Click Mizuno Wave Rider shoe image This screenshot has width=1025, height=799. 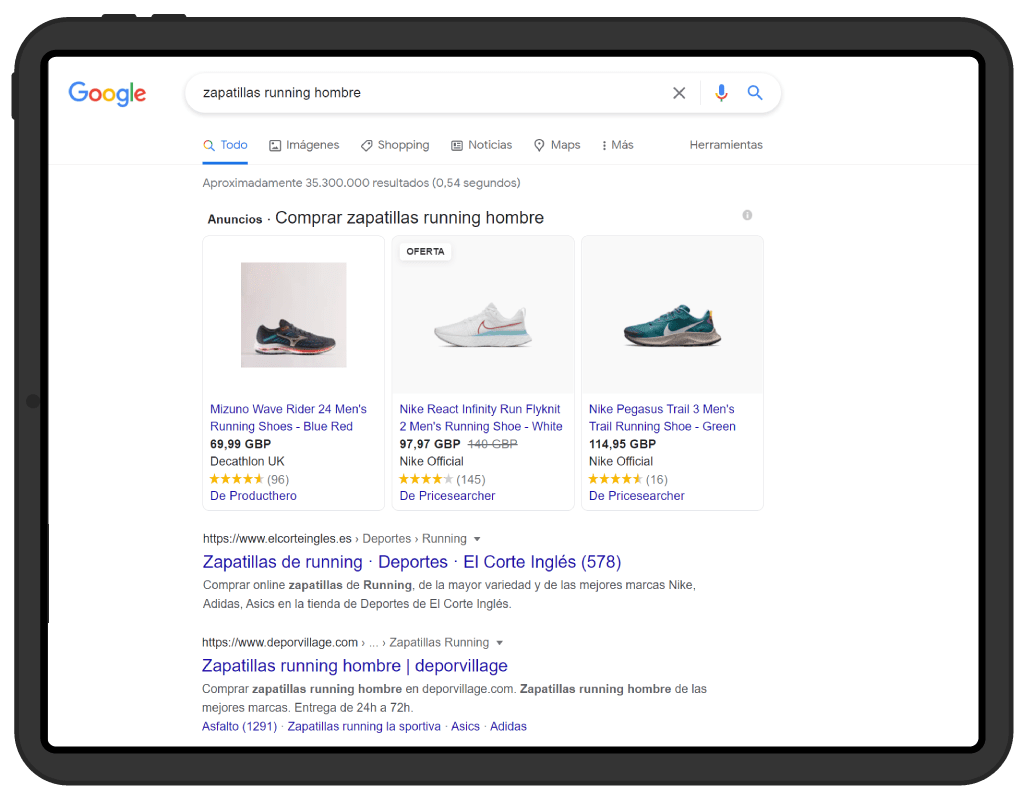coord(293,314)
